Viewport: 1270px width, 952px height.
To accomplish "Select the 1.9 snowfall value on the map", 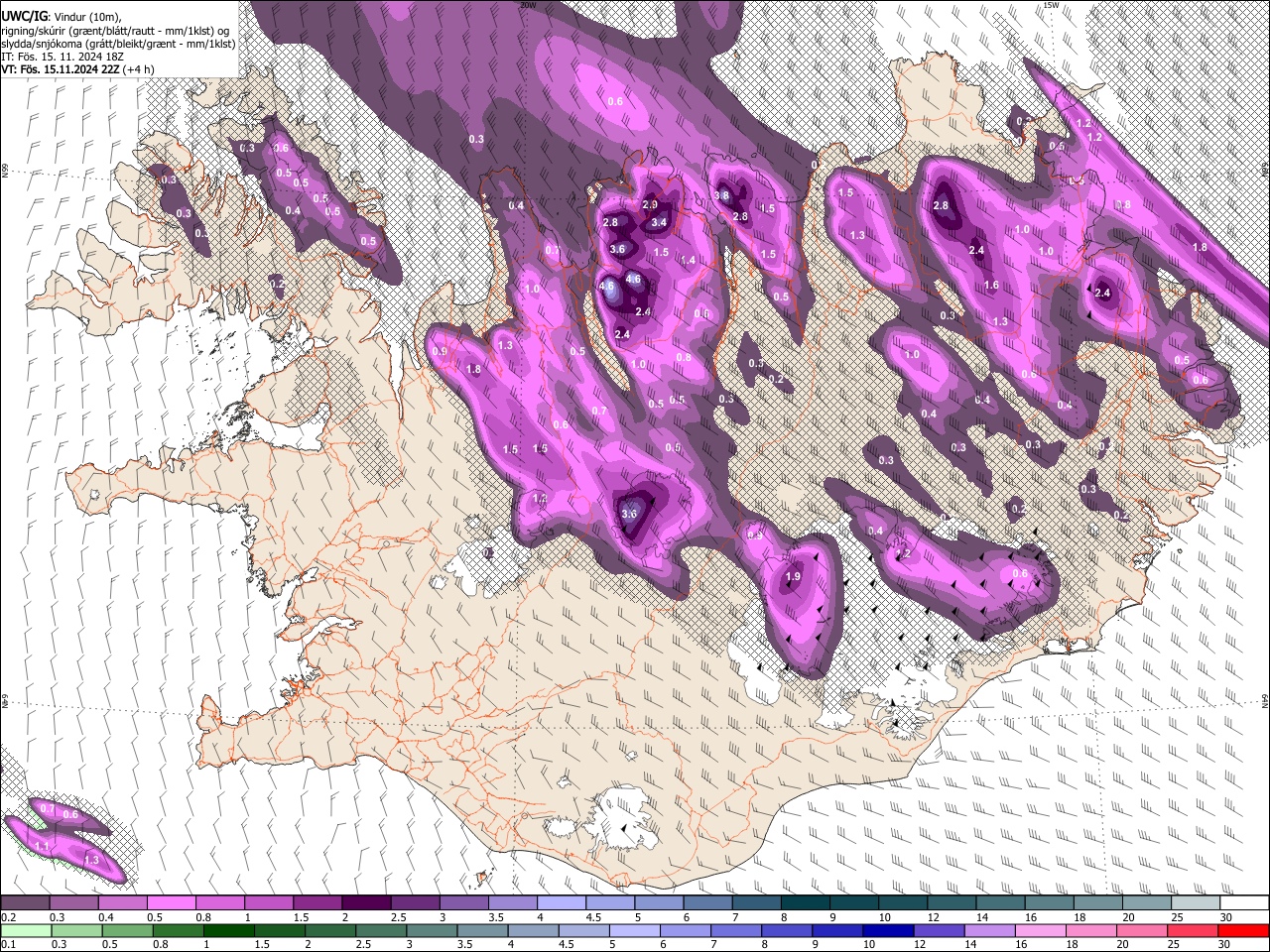I will pos(793,577).
